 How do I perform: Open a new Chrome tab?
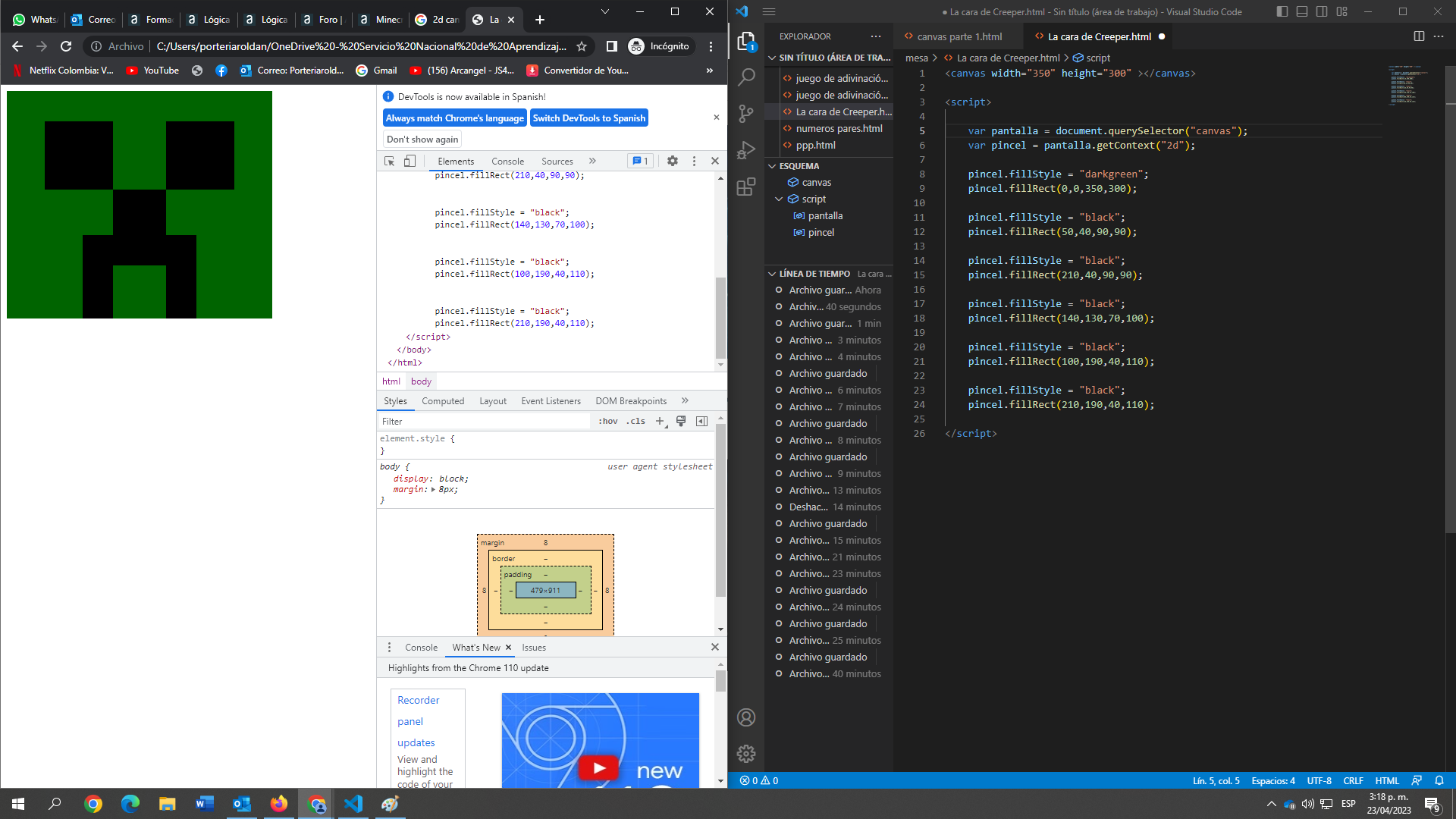coord(540,20)
